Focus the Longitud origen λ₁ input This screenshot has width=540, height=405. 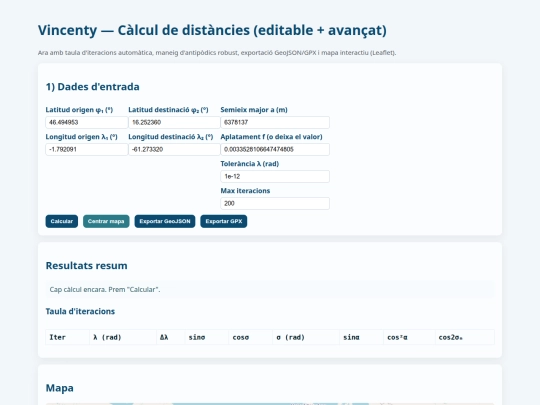pyautogui.click(x=86, y=149)
